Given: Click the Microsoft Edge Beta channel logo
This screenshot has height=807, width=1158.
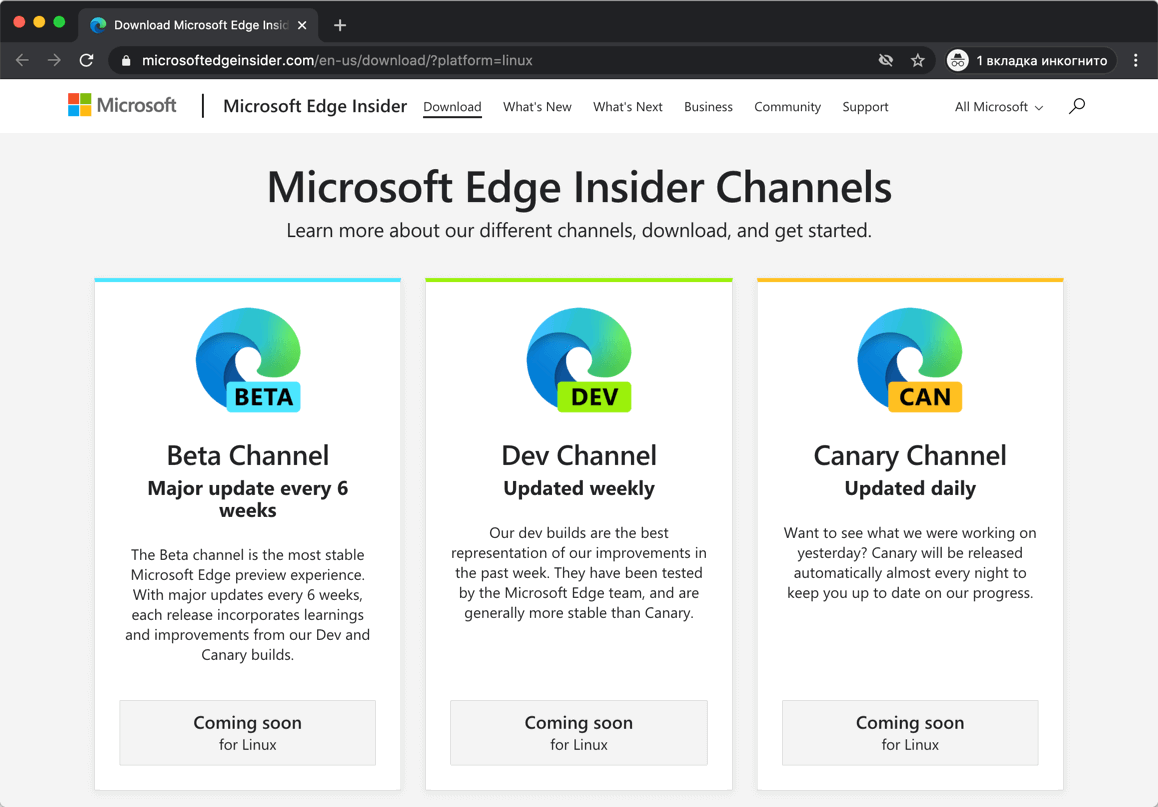Looking at the screenshot, I should pyautogui.click(x=247, y=360).
